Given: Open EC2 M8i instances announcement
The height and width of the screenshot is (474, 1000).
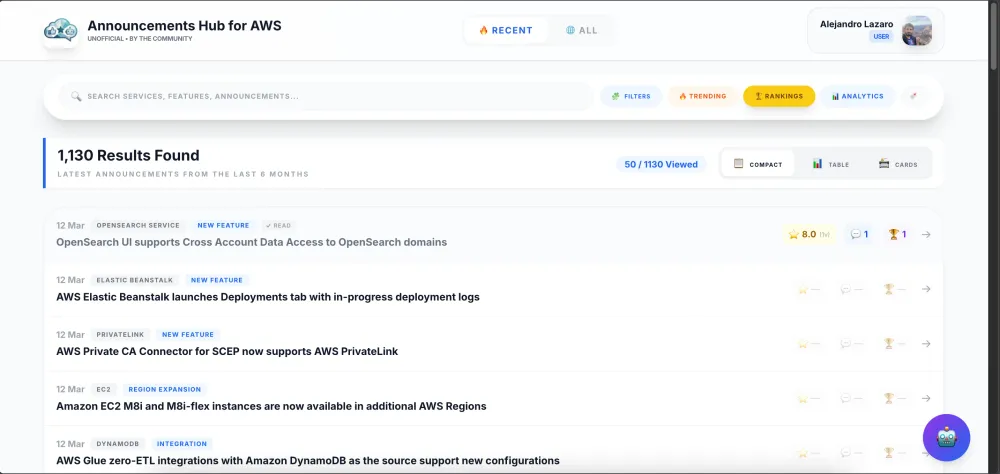Looking at the screenshot, I should pyautogui.click(x=271, y=406).
